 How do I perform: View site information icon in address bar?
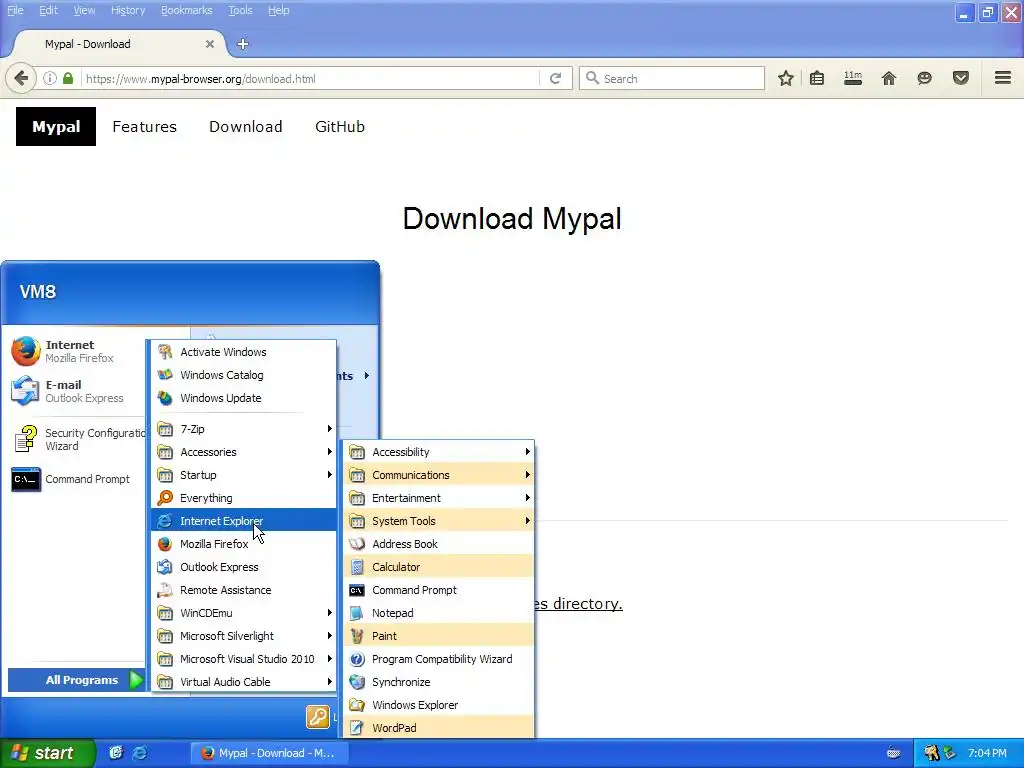(50, 78)
